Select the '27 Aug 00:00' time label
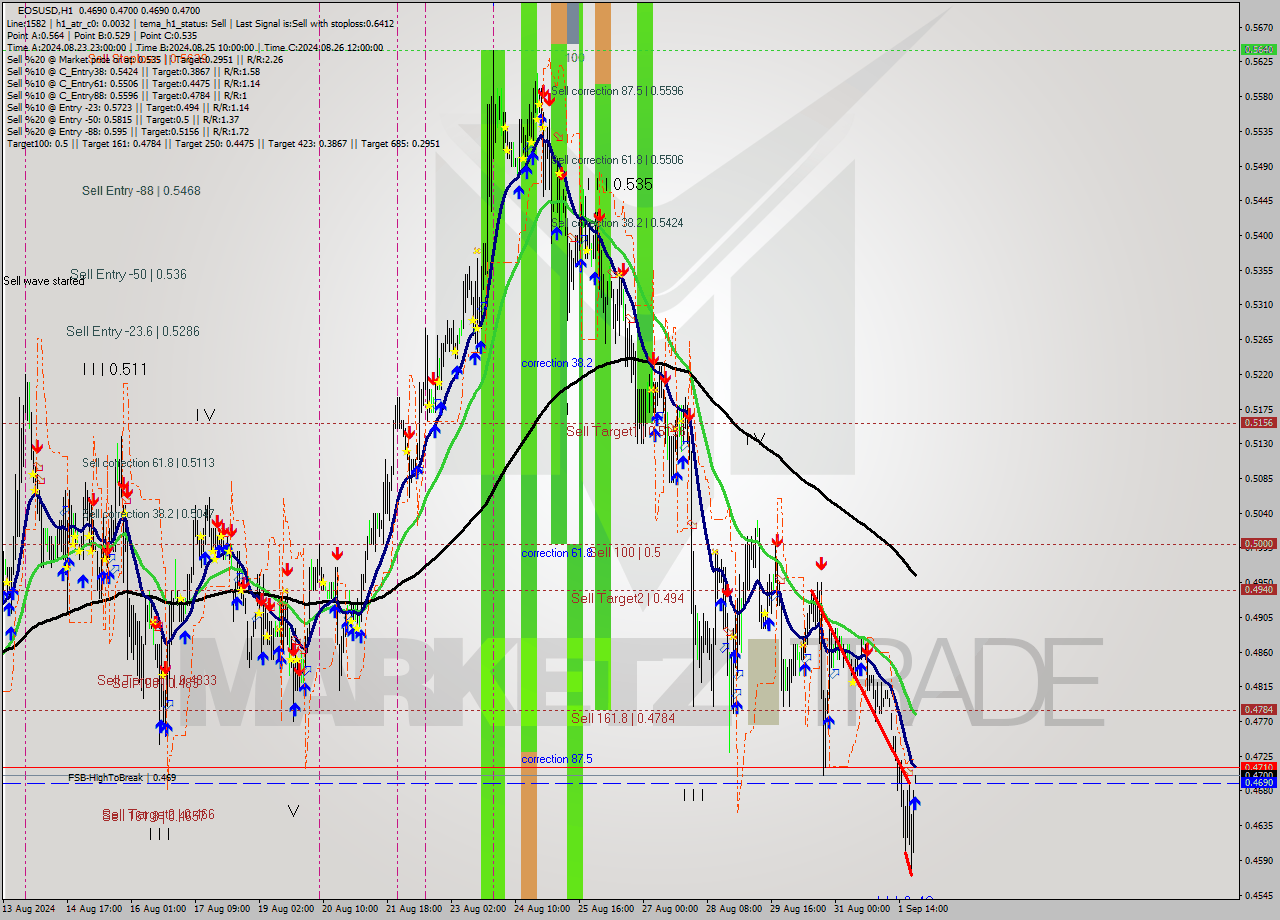Screen dimensions: 1280x920 [671, 909]
